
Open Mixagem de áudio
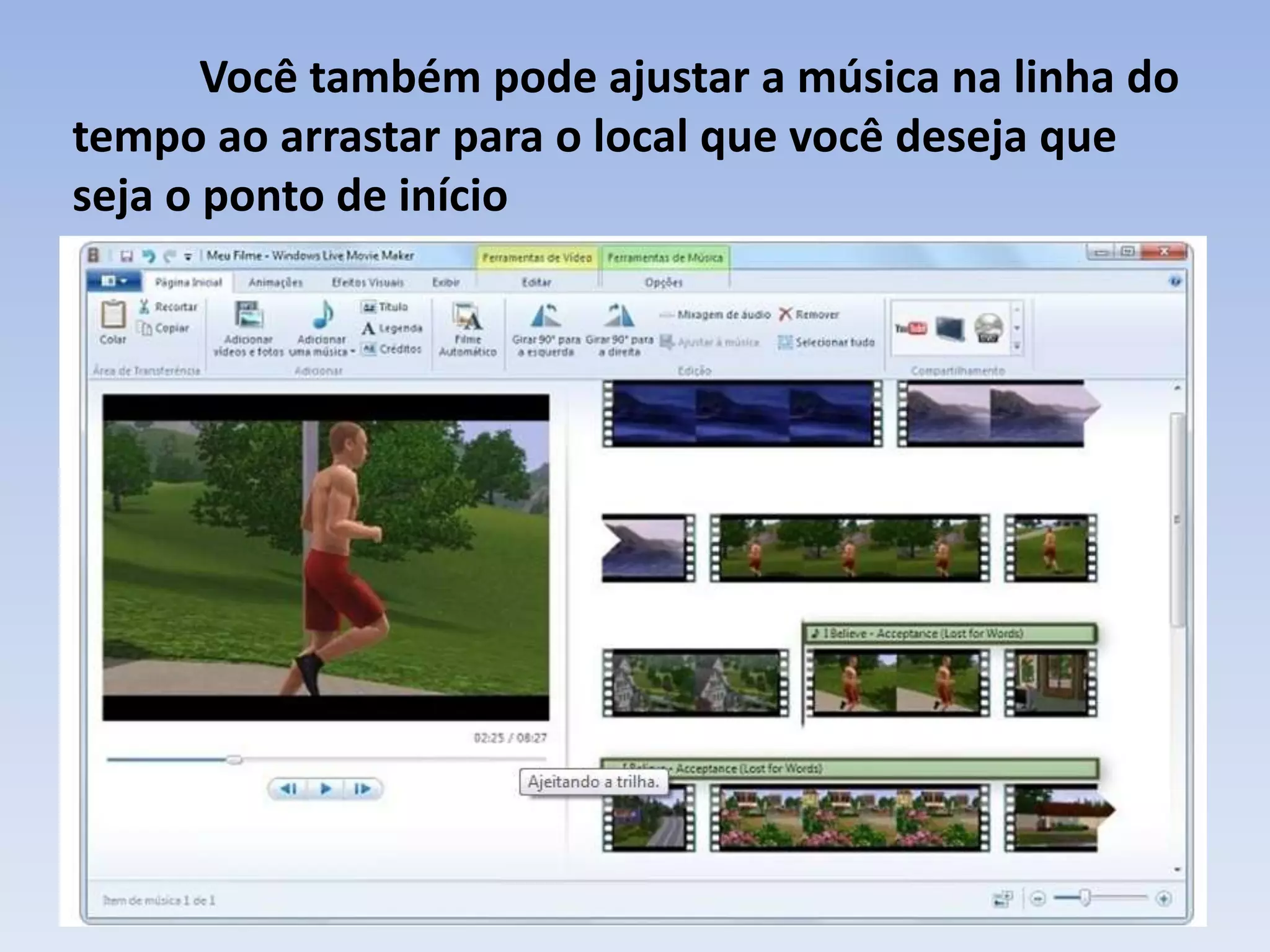click(x=716, y=315)
